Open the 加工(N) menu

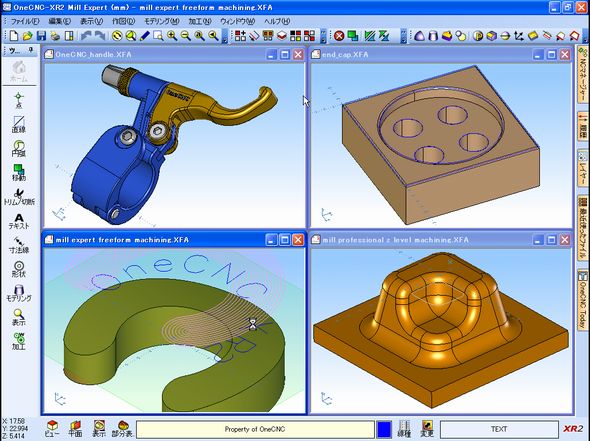[x=200, y=21]
